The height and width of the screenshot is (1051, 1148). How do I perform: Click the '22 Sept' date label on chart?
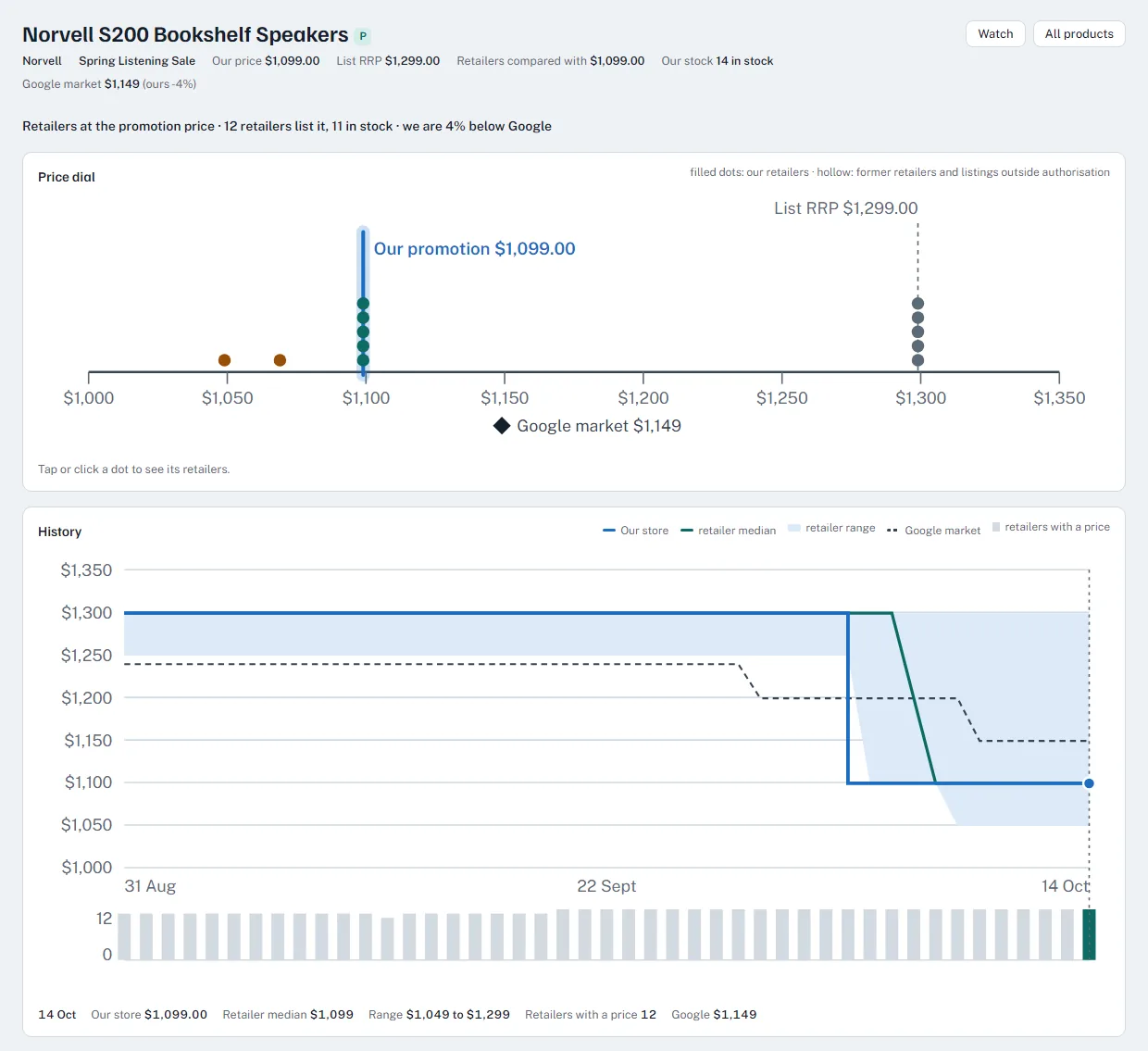point(606,886)
